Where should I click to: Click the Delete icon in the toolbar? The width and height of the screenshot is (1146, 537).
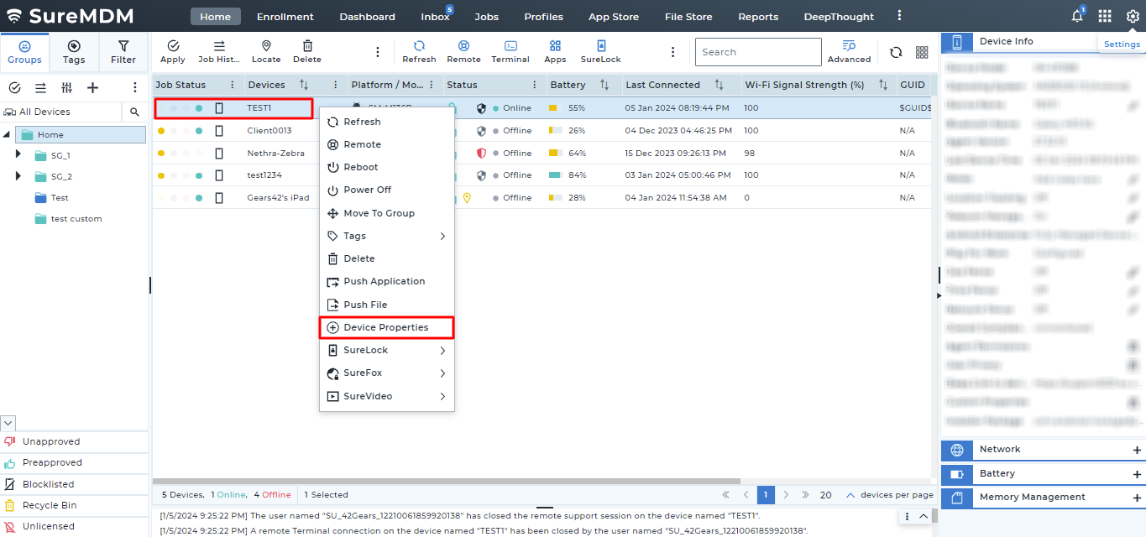click(307, 52)
